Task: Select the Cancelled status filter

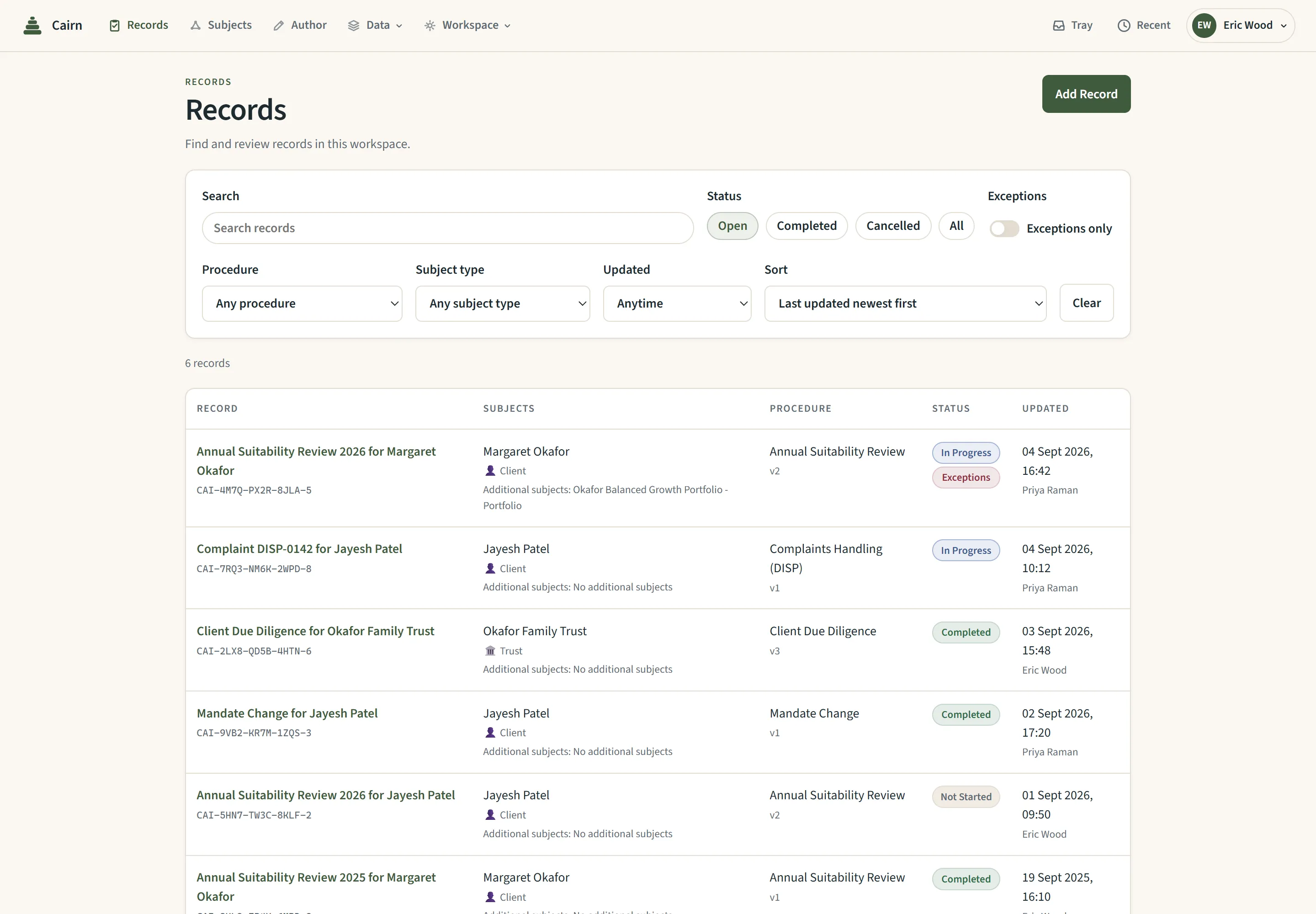Action: (893, 226)
